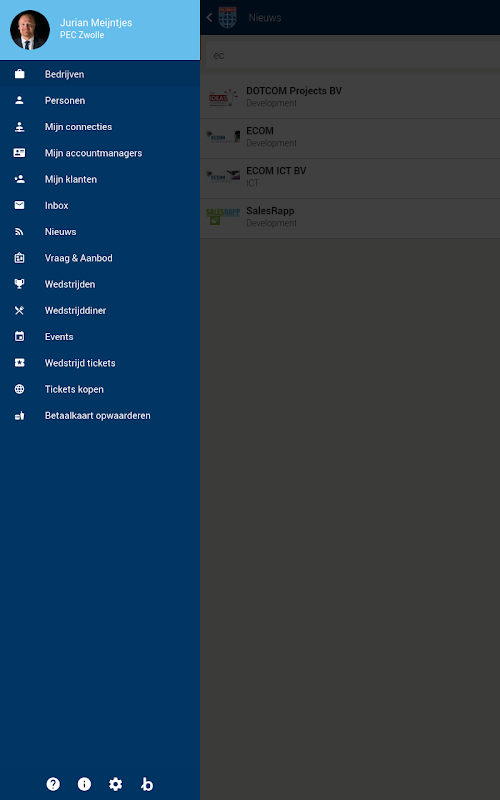The image size is (500, 800).
Task: Open the ECOM Development company row
Action: pos(350,137)
